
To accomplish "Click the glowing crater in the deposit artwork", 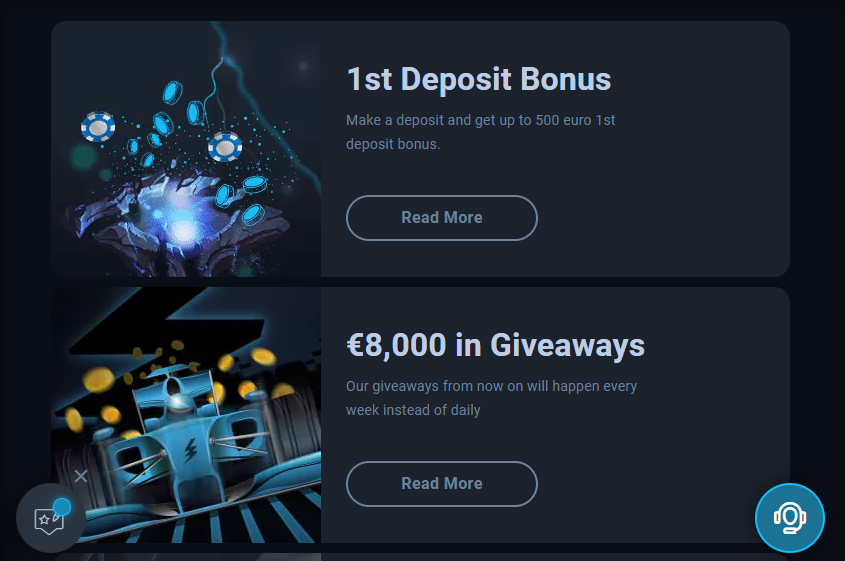I will pyautogui.click(x=178, y=218).
